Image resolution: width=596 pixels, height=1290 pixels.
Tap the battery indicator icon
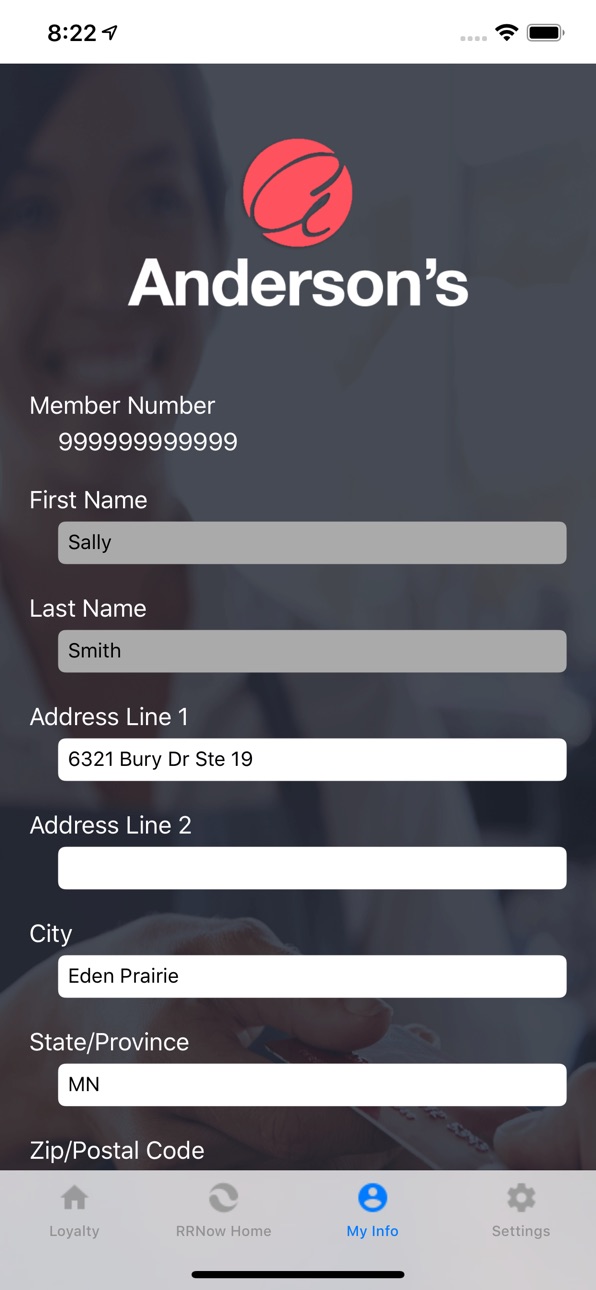(x=546, y=33)
